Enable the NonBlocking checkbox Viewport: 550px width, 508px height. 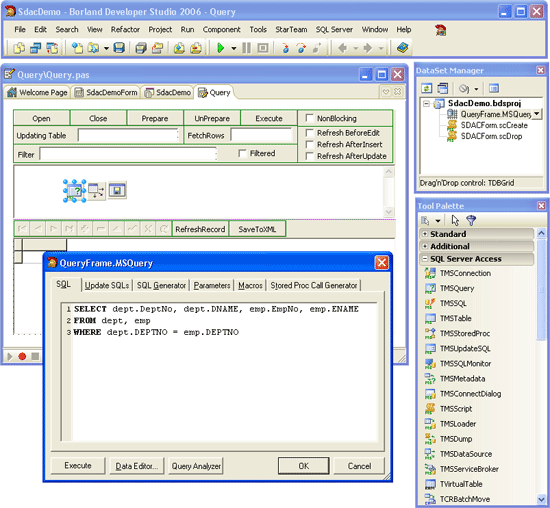pyautogui.click(x=309, y=118)
